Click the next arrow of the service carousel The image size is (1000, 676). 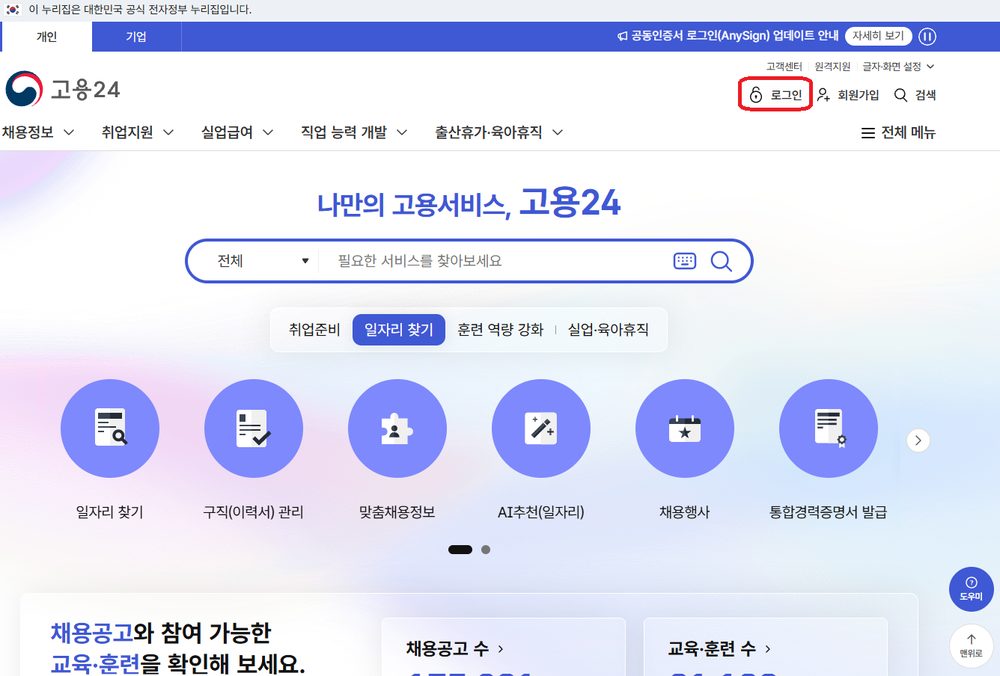coord(918,440)
